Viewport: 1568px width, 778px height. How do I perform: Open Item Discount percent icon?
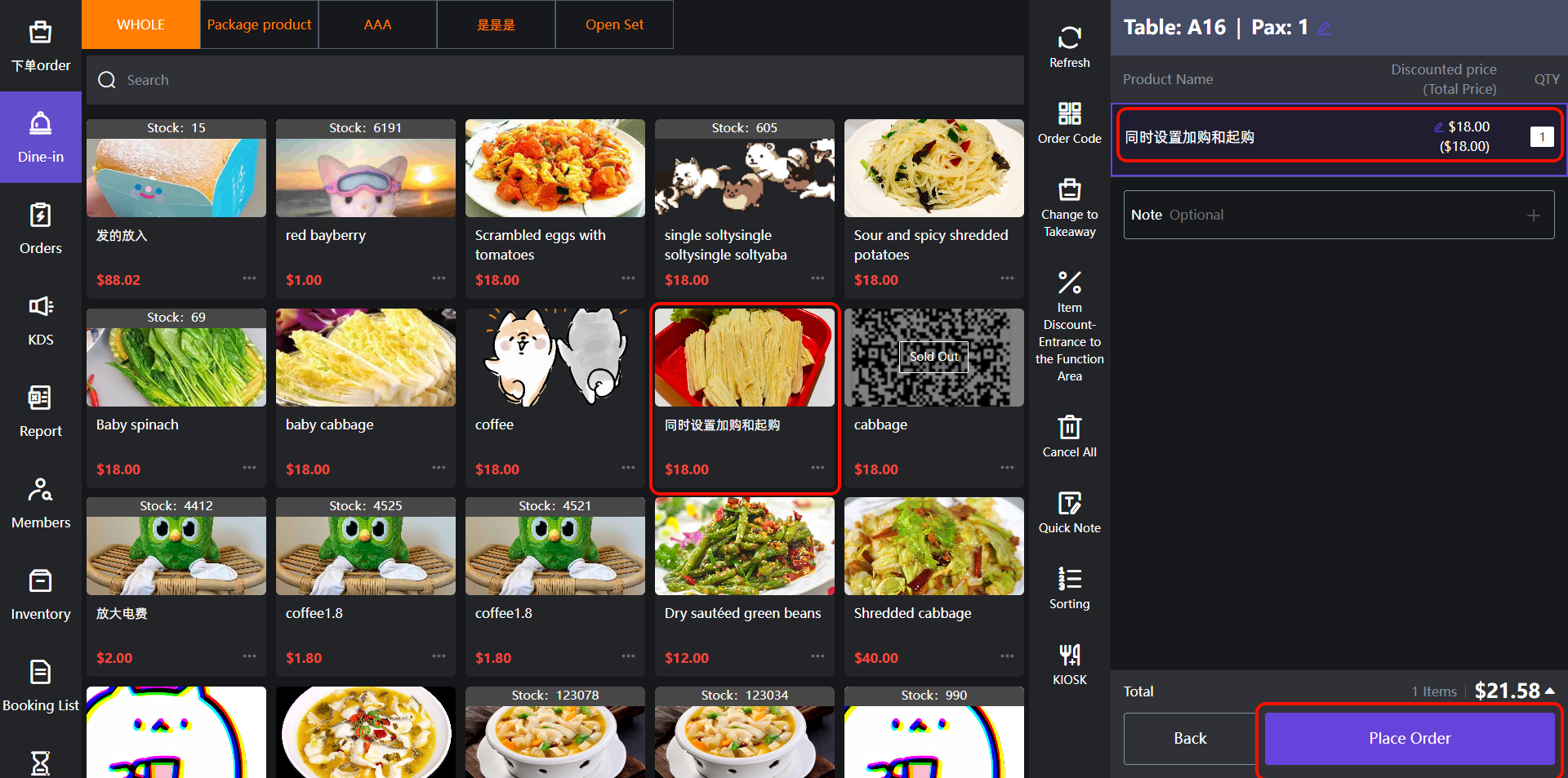click(x=1069, y=283)
